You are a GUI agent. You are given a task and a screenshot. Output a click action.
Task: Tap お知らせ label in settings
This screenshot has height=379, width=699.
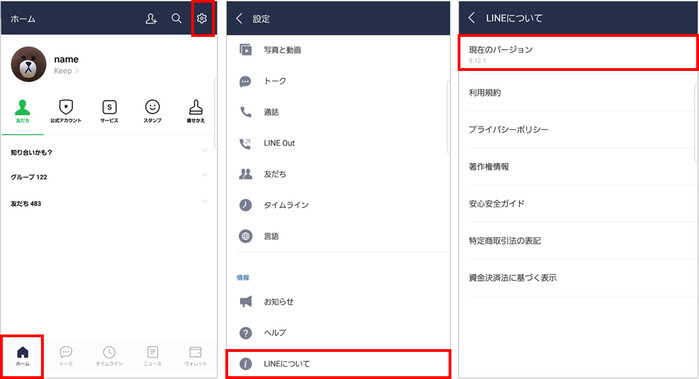click(279, 302)
